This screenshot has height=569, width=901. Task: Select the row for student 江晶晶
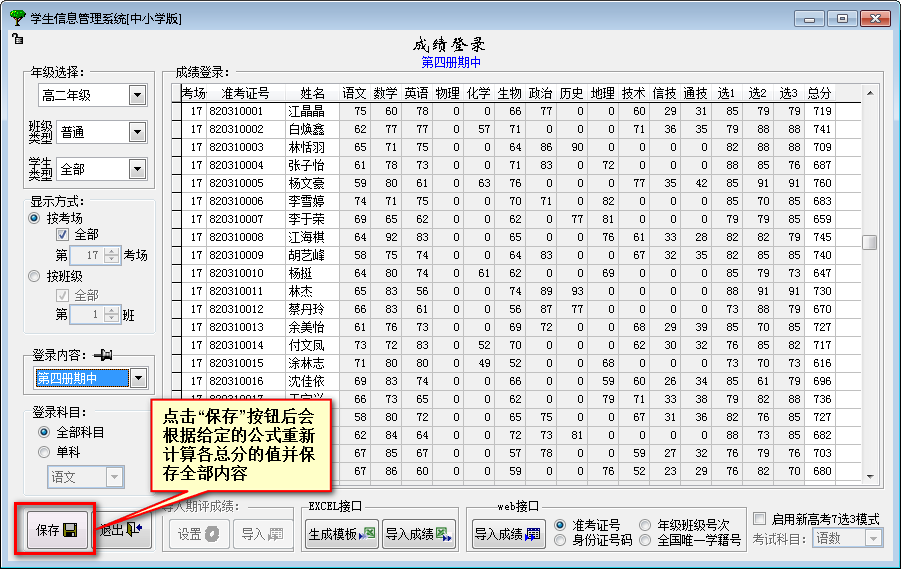tap(306, 111)
